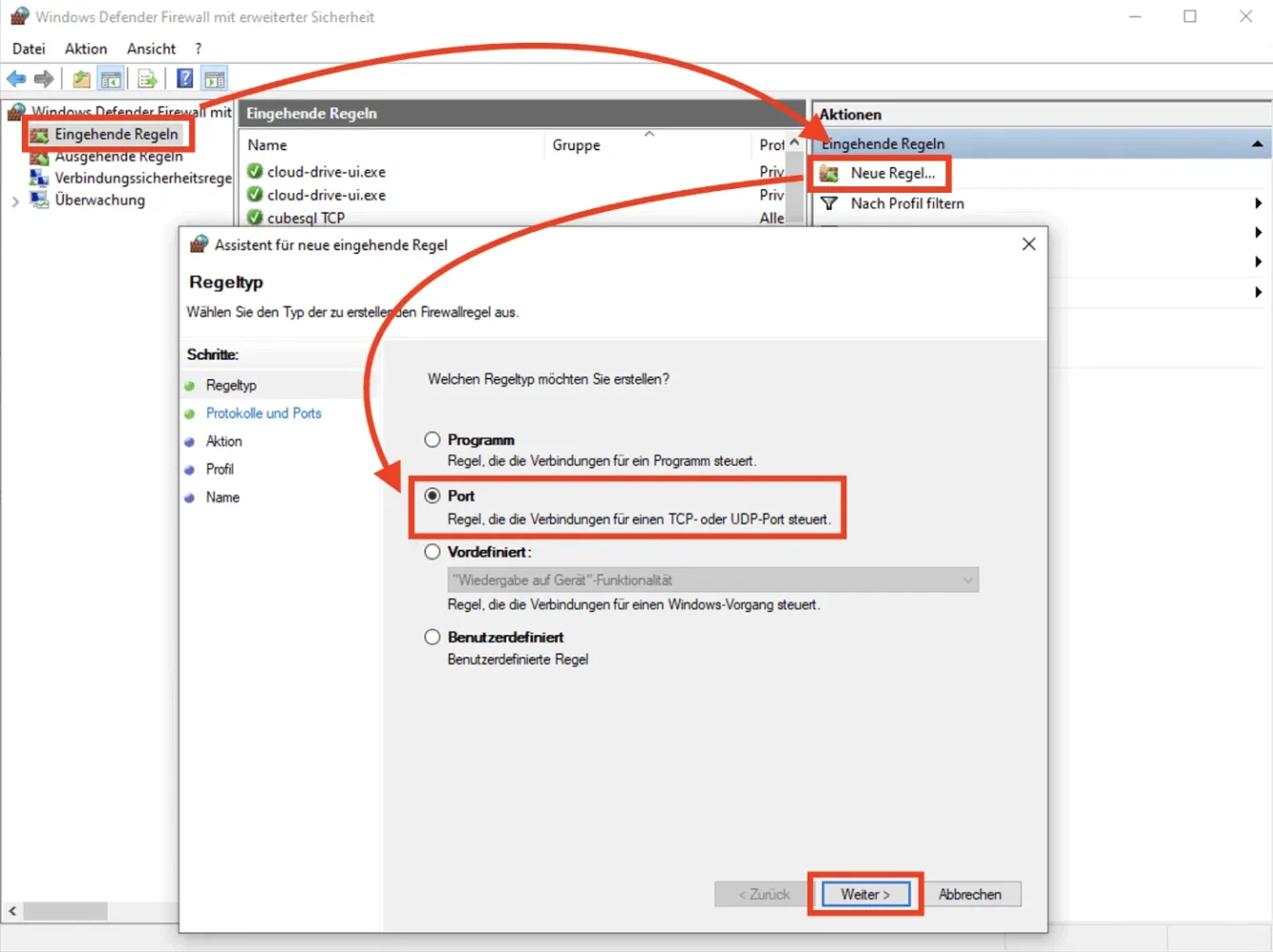Screen dimensions: 1273x952
Task: Select the Port rule type radio button
Action: coord(432,496)
